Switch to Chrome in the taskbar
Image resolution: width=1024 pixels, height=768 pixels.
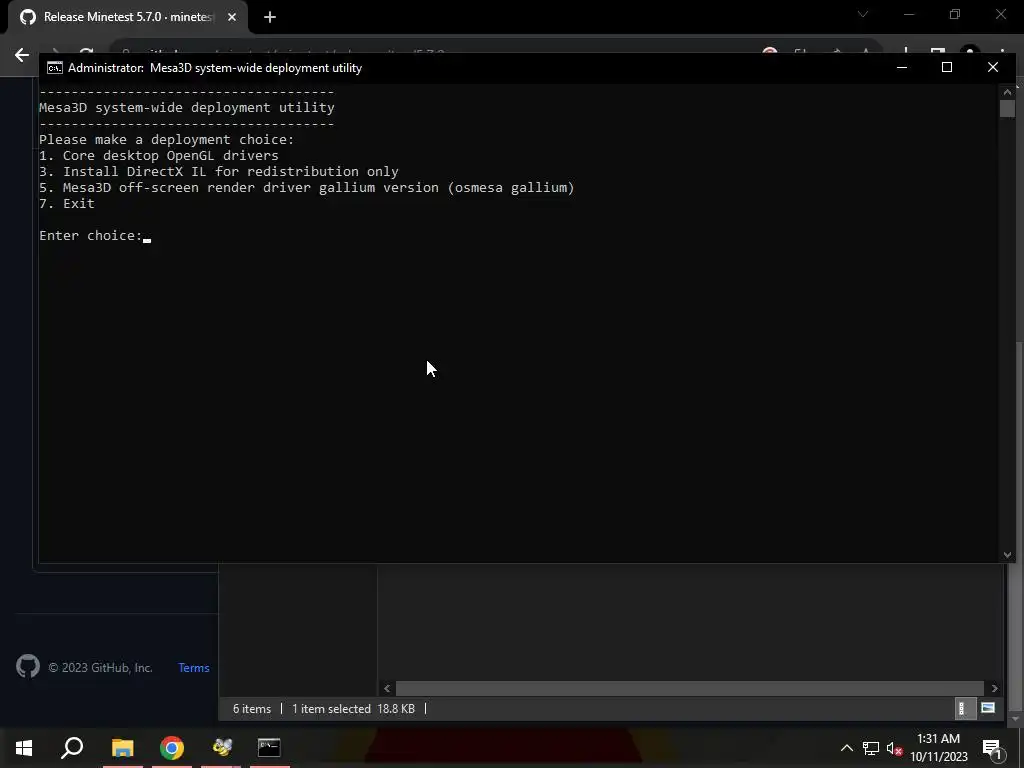172,747
